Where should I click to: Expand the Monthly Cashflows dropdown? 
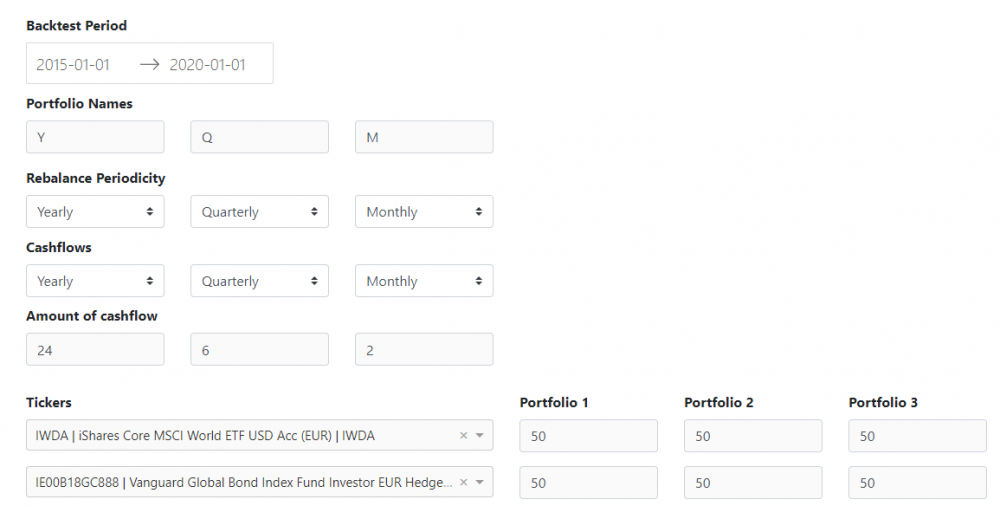coord(424,281)
